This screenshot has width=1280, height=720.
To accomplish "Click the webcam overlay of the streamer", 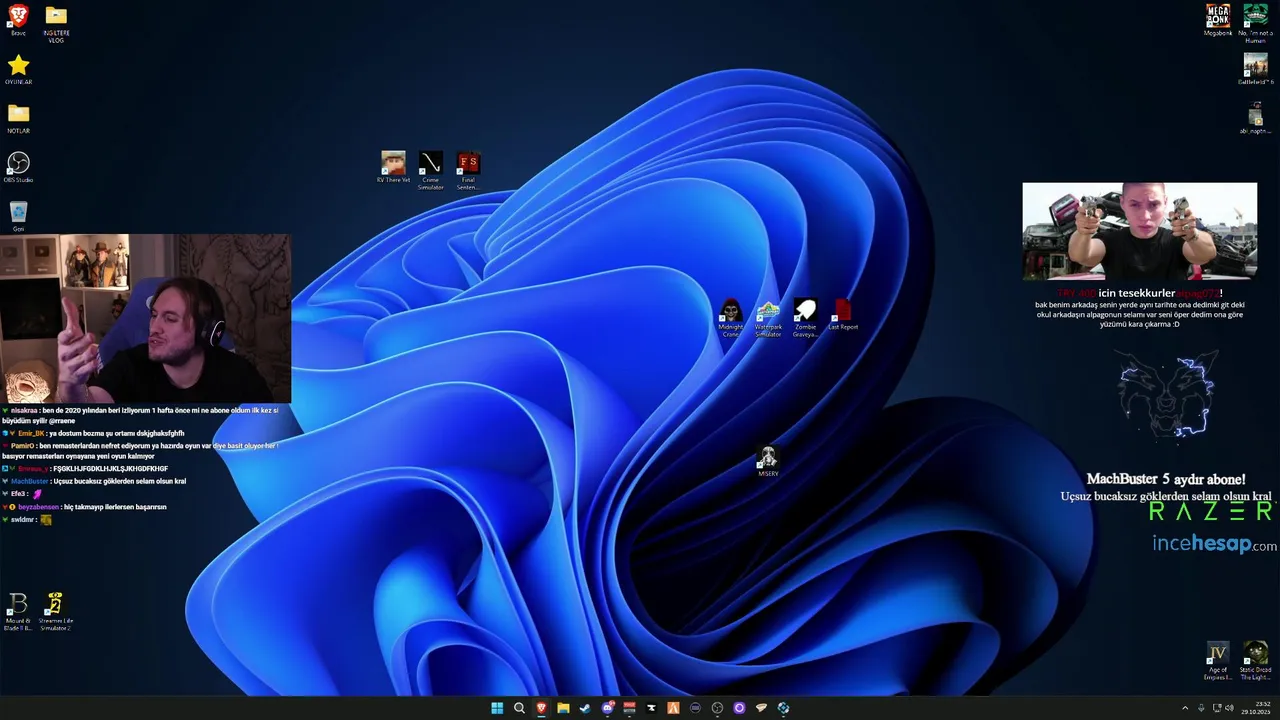I will point(146,318).
